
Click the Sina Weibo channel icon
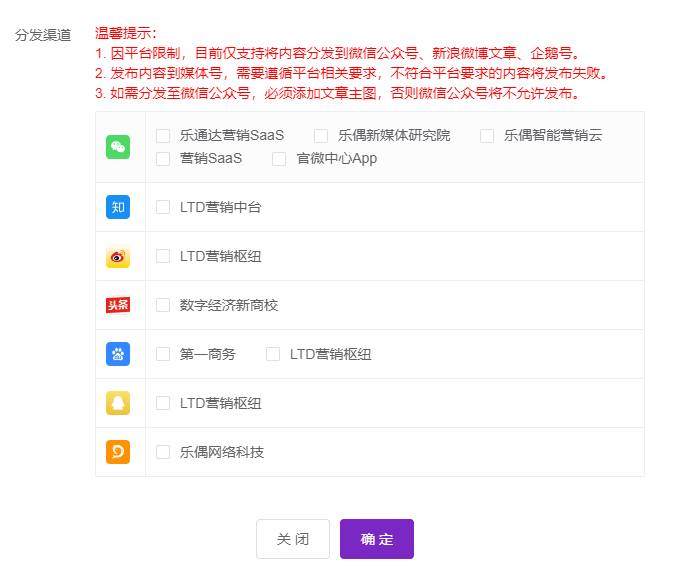118,256
